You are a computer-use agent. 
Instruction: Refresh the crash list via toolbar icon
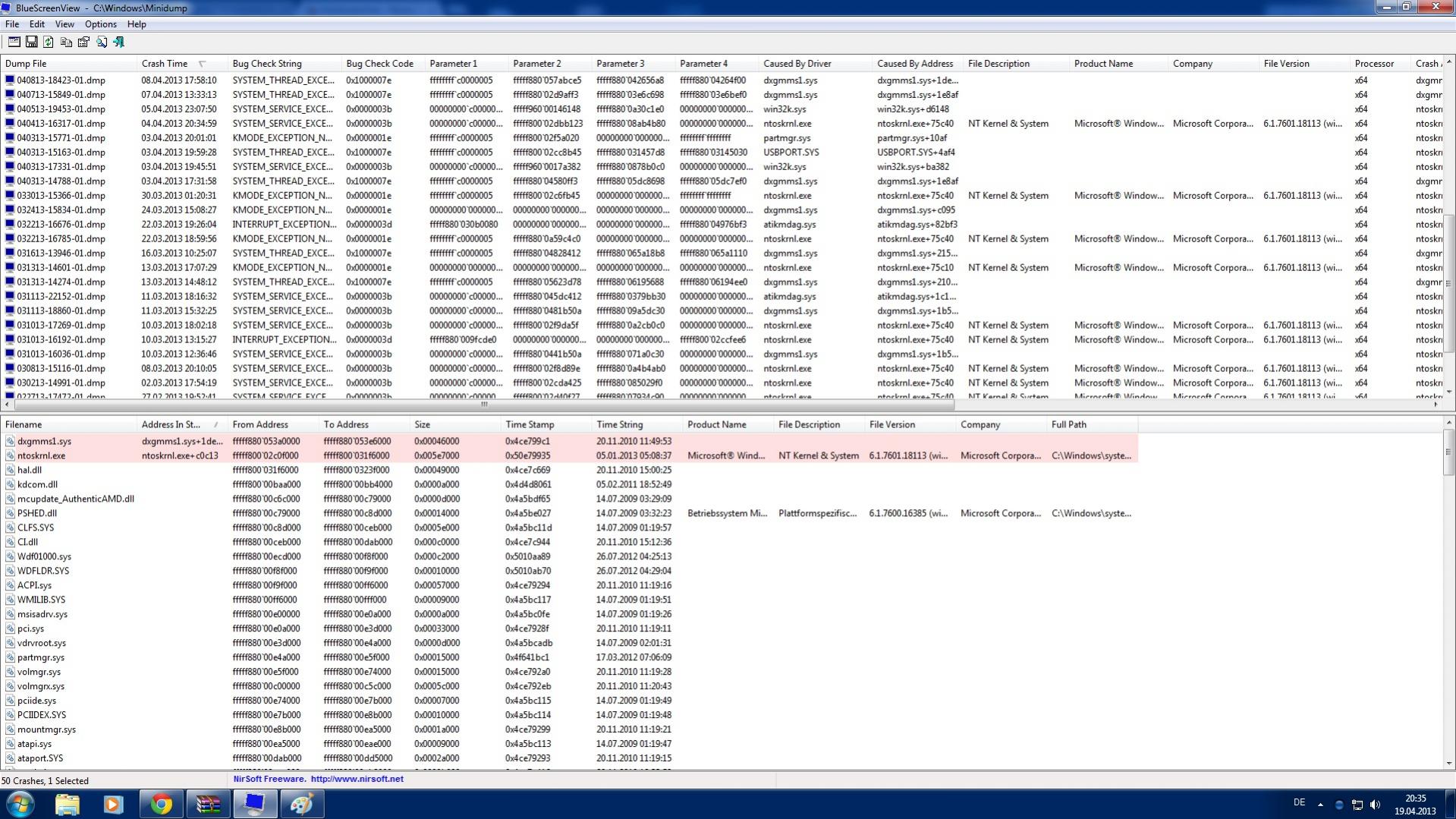49,42
